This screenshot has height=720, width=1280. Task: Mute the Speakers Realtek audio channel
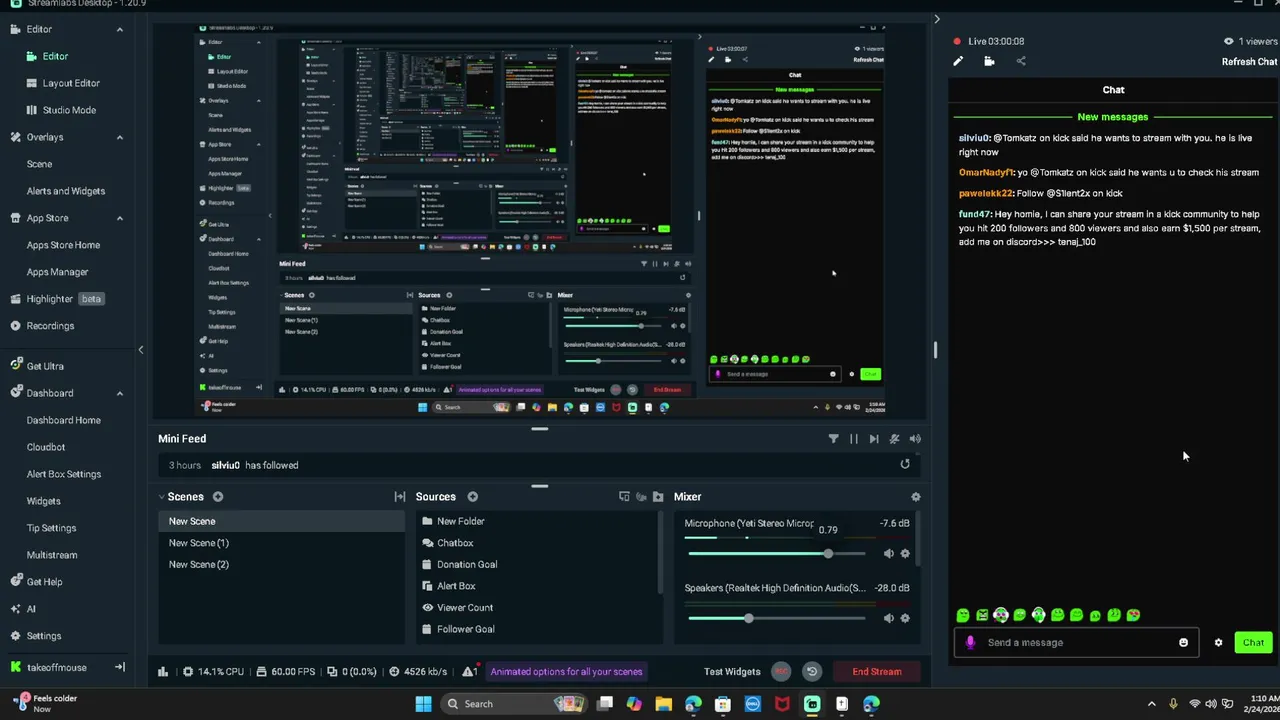(888, 618)
